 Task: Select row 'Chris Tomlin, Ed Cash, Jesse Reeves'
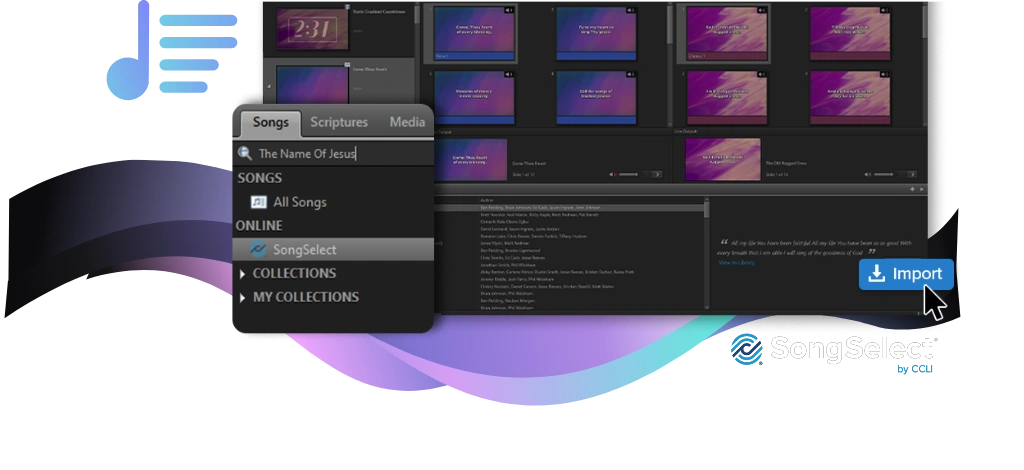click(x=571, y=258)
